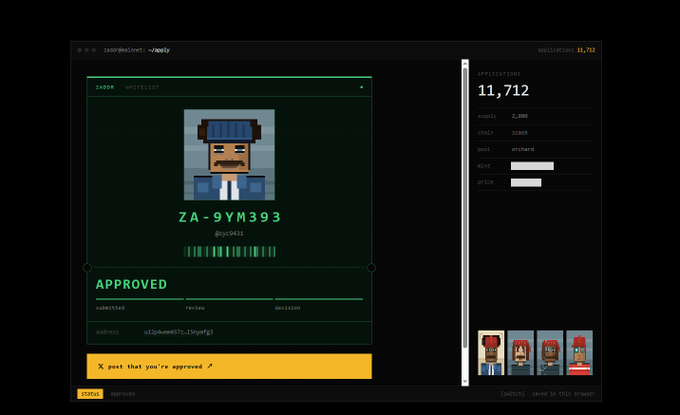Click the WHITELIST label on the card header
Screen dimensions: 680x415
coord(142,87)
